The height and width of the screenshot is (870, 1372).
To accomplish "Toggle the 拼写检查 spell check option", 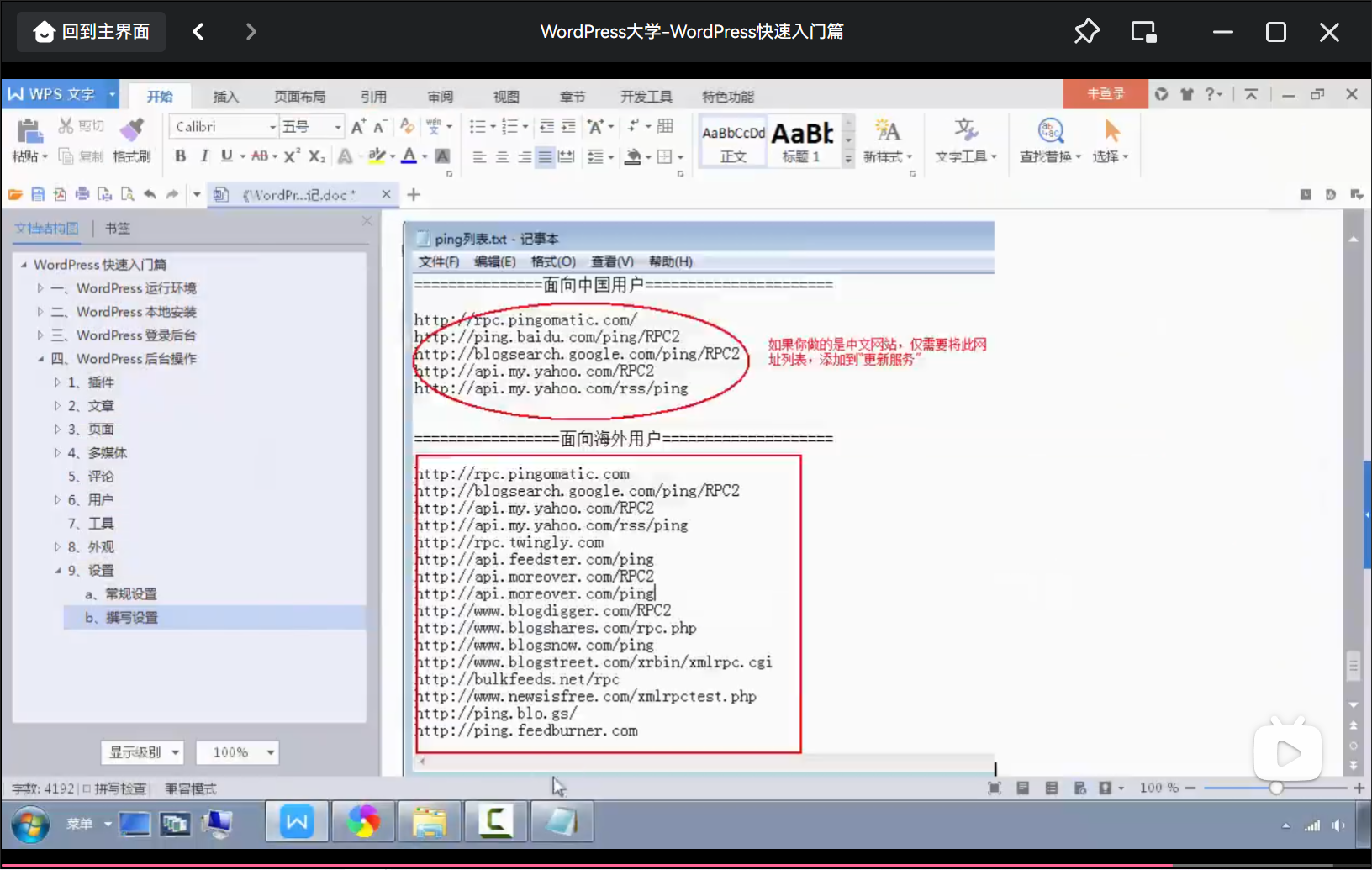I will click(x=113, y=788).
